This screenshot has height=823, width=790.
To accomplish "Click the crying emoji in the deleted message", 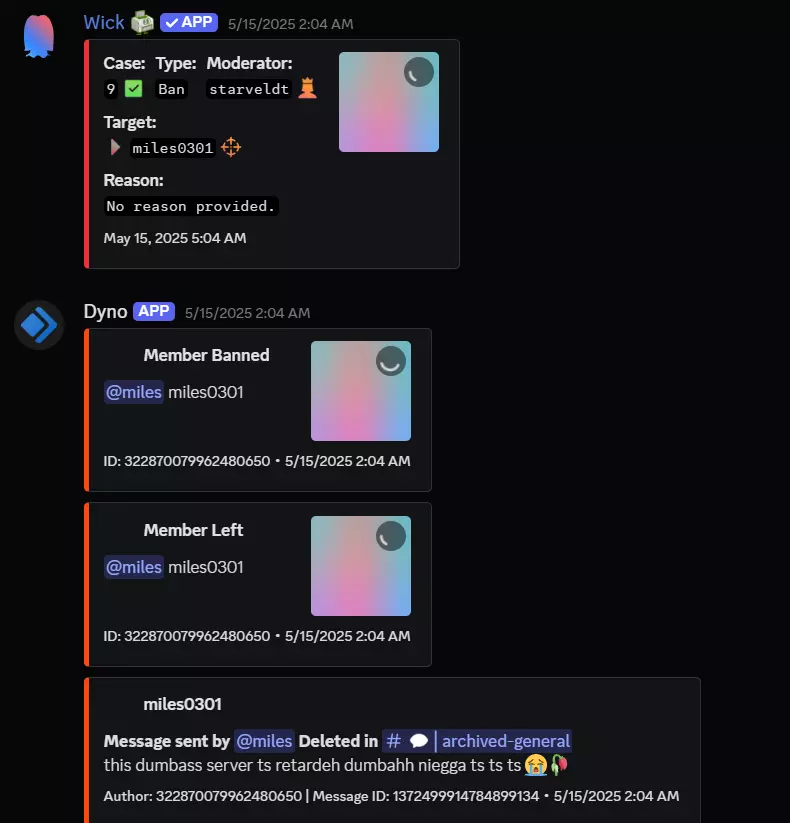I will click(535, 765).
